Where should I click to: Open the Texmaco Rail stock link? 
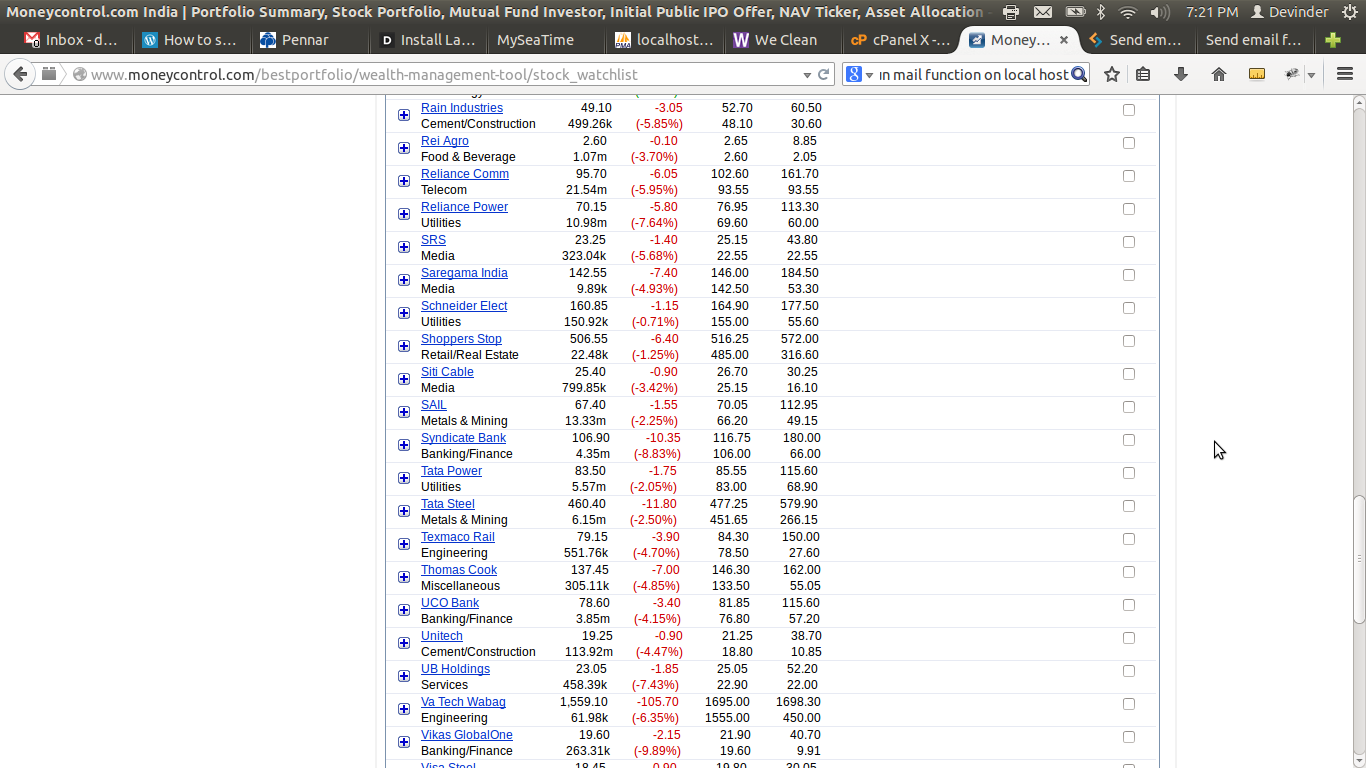458,537
